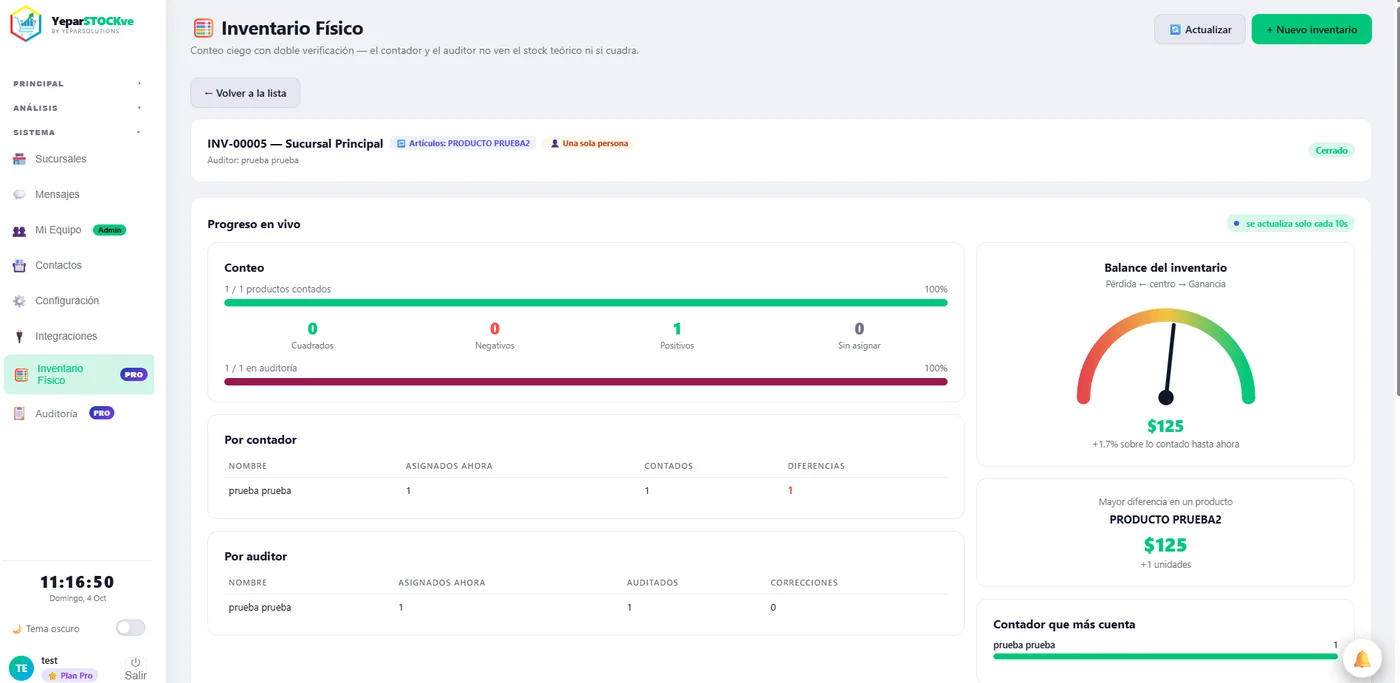Viewport: 1400px width, 683px height.
Task: Click the Balance del inventario gauge
Action: 1165,357
